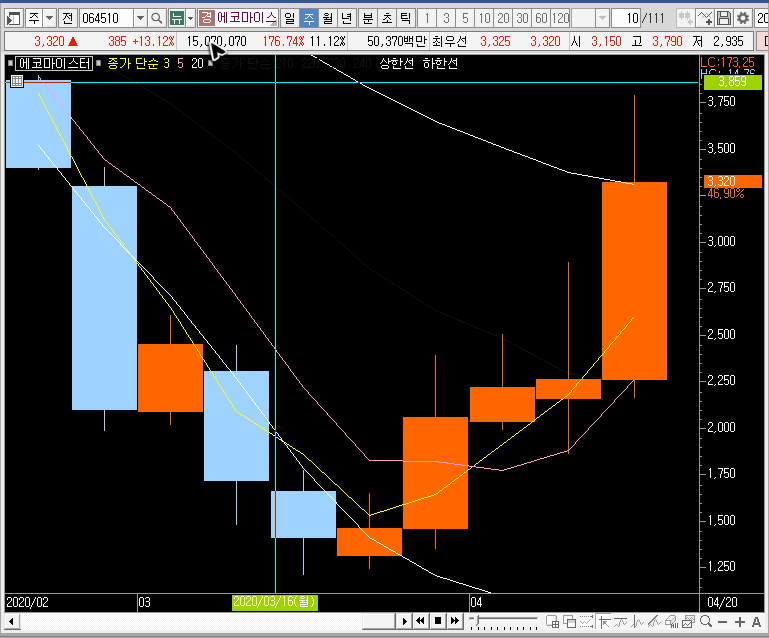Click the crosshair cursor tool icon
Viewport: 769px width, 638px height.
(x=604, y=622)
